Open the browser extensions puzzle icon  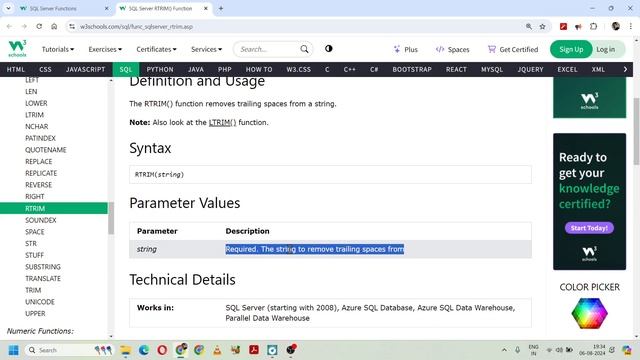(x=593, y=27)
